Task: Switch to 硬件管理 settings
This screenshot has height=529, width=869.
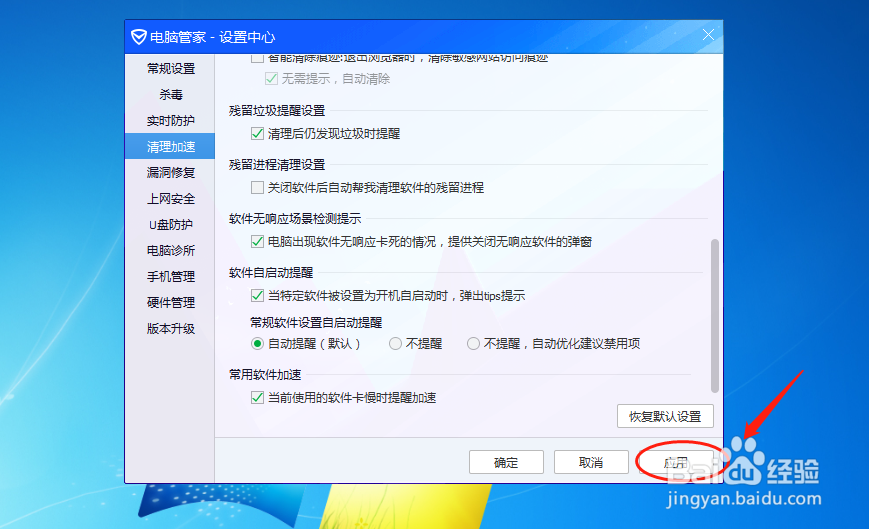Action: [x=171, y=303]
